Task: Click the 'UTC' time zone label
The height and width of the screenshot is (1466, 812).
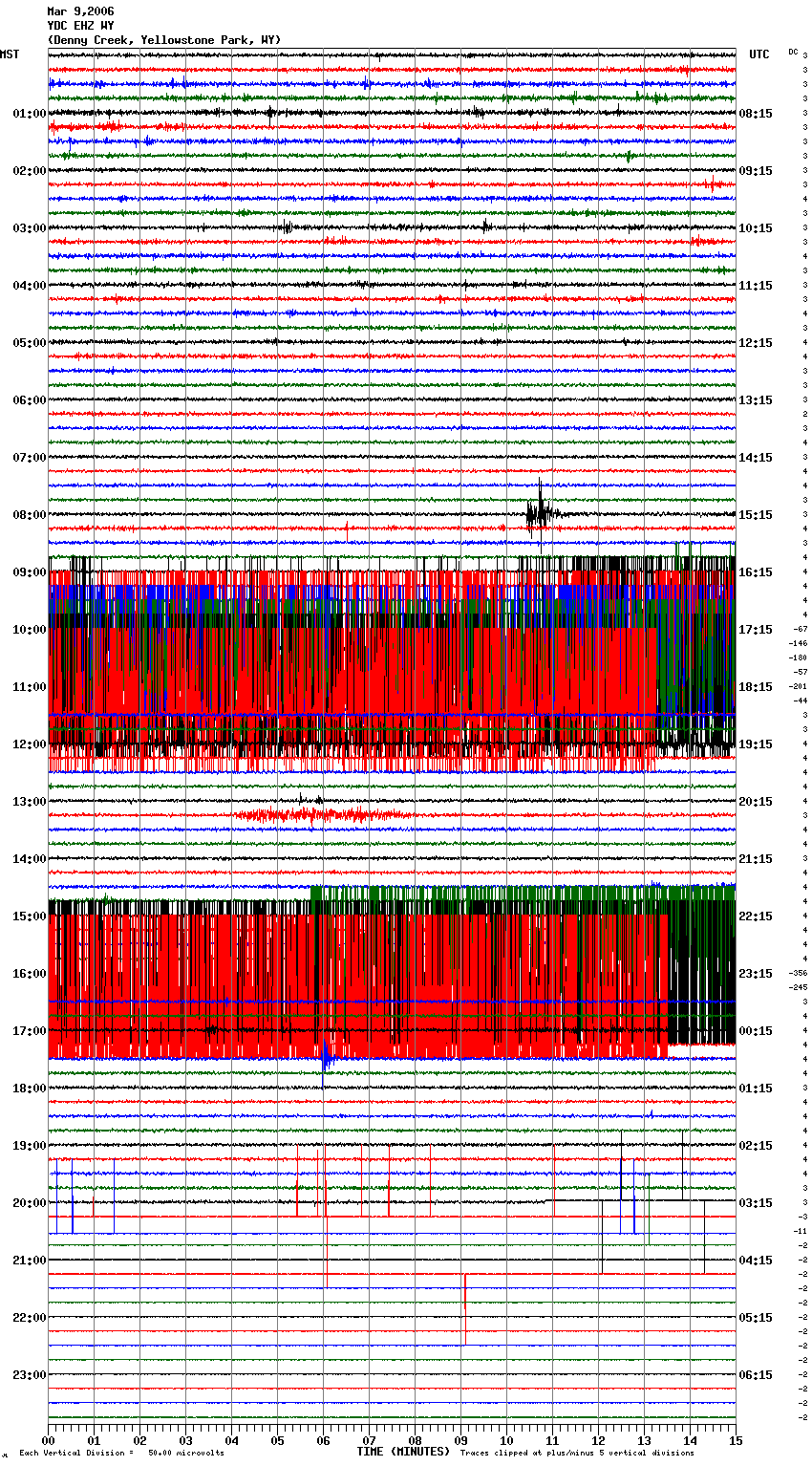Action: [759, 54]
